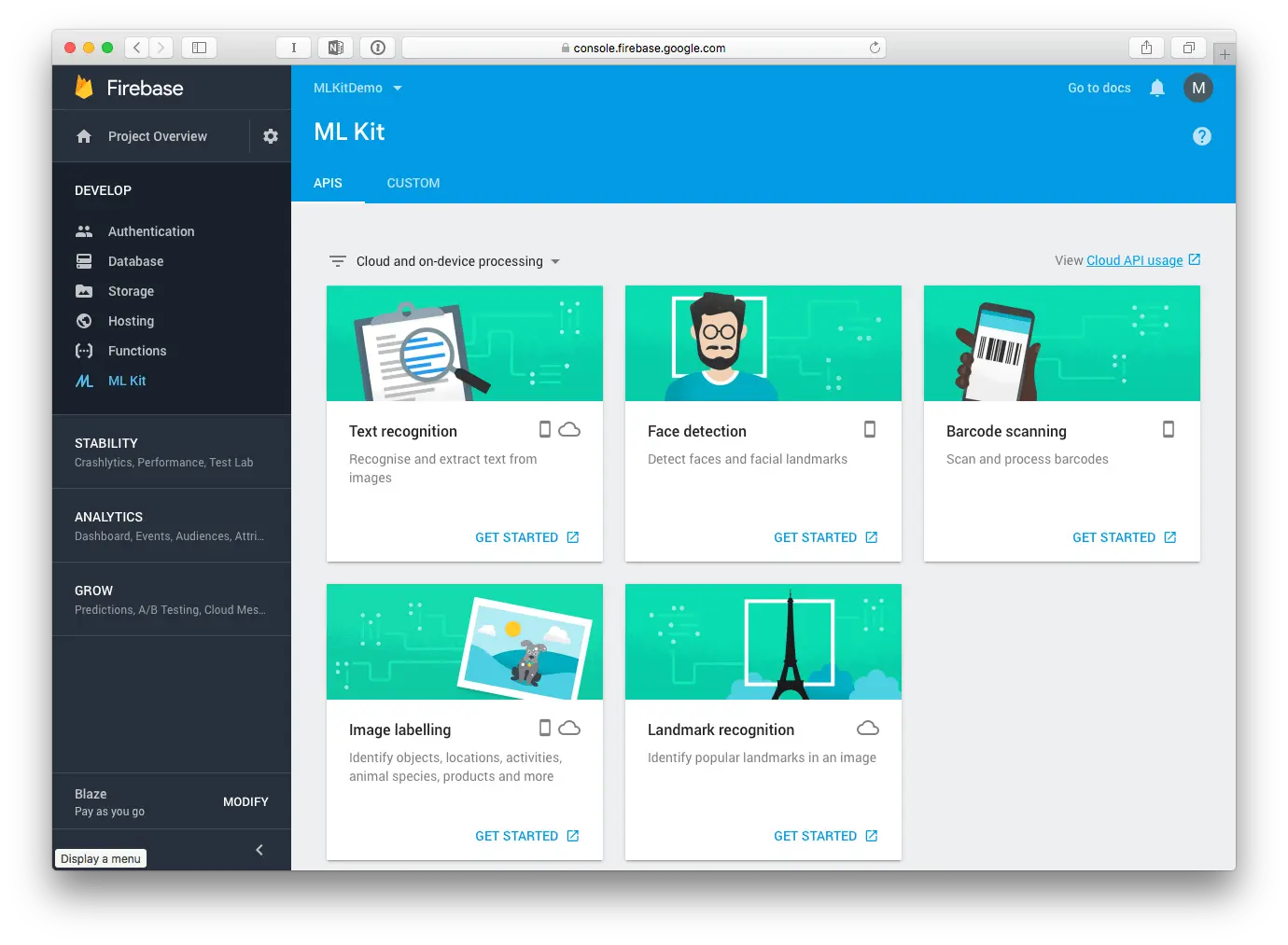
Task: Click the Safari address bar
Action: [x=644, y=48]
